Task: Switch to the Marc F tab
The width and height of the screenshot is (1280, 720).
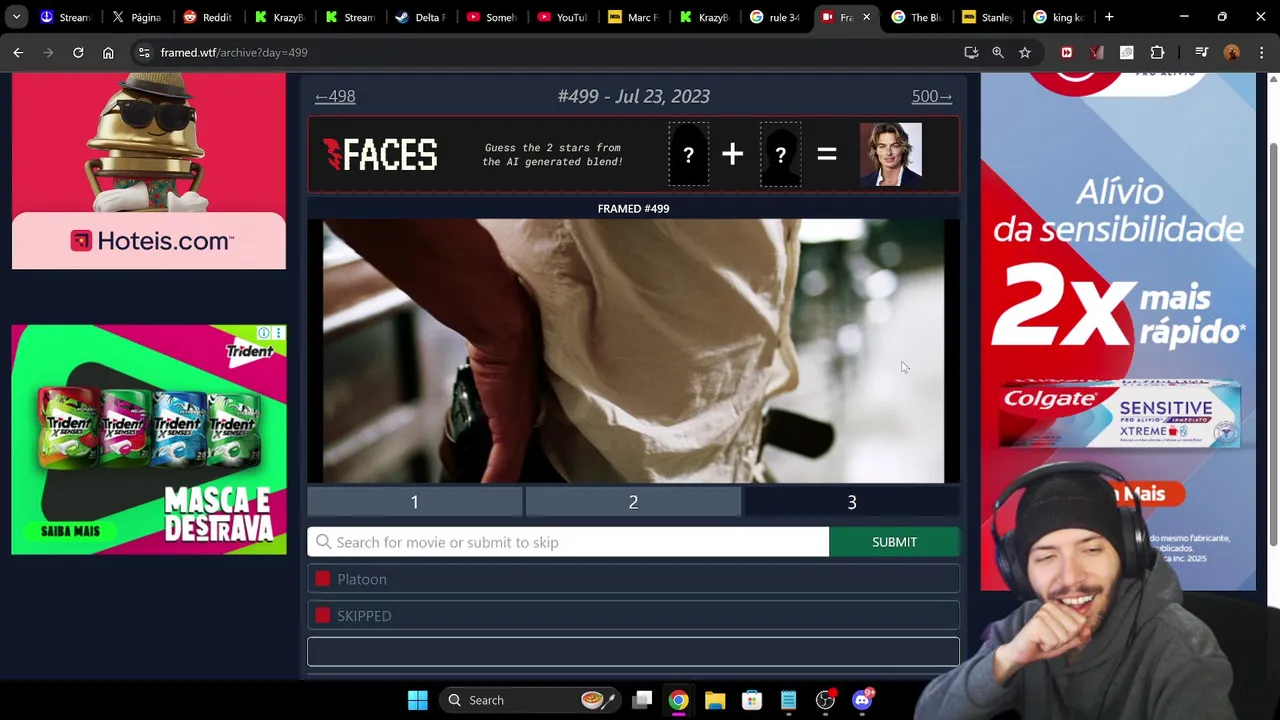Action: tap(633, 17)
